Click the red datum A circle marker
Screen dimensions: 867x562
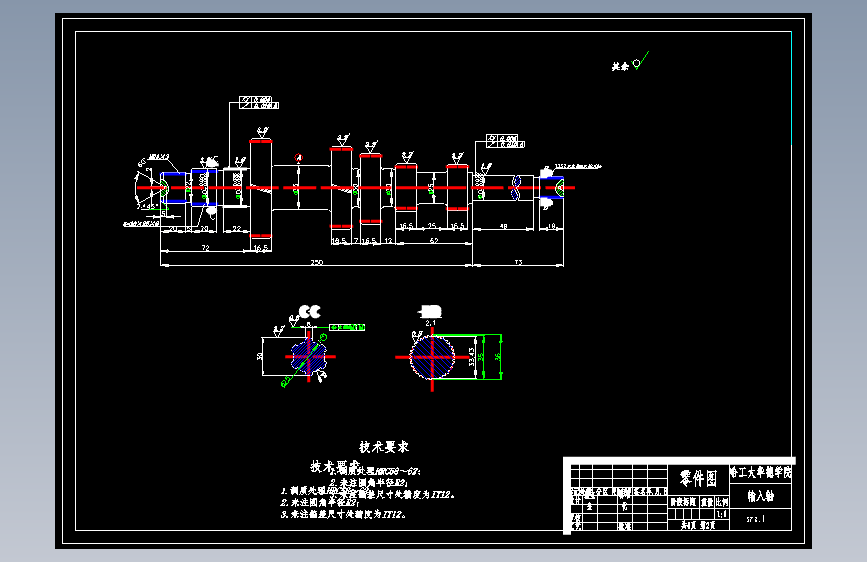pyautogui.click(x=299, y=158)
